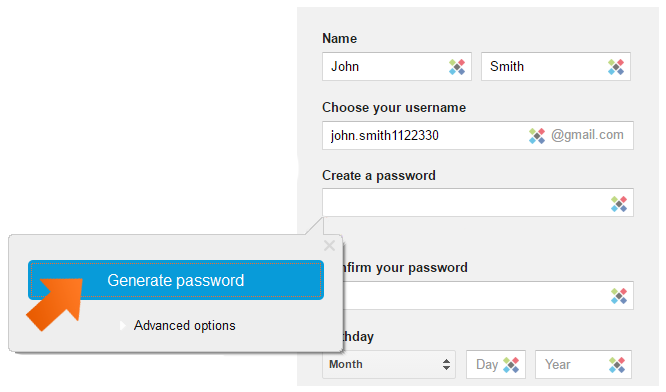The height and width of the screenshot is (392, 666).
Task: Click the triangle beside Advanced options
Action: click(123, 326)
